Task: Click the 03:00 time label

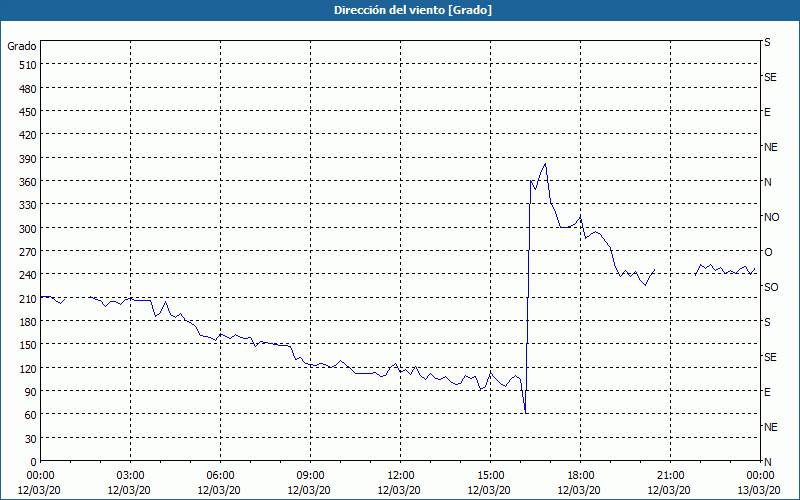Action: pos(130,476)
